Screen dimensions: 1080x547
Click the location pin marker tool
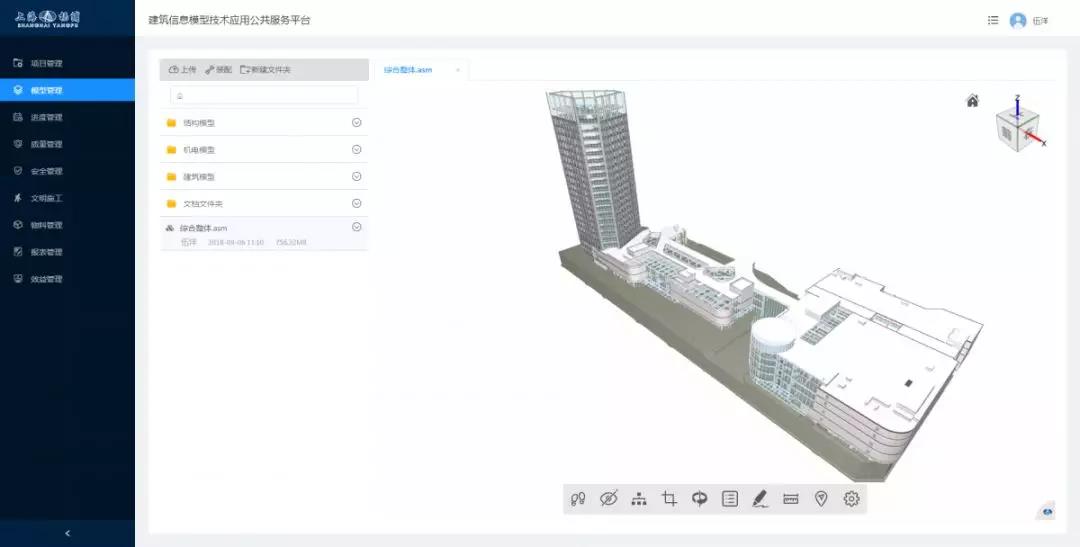click(x=821, y=499)
